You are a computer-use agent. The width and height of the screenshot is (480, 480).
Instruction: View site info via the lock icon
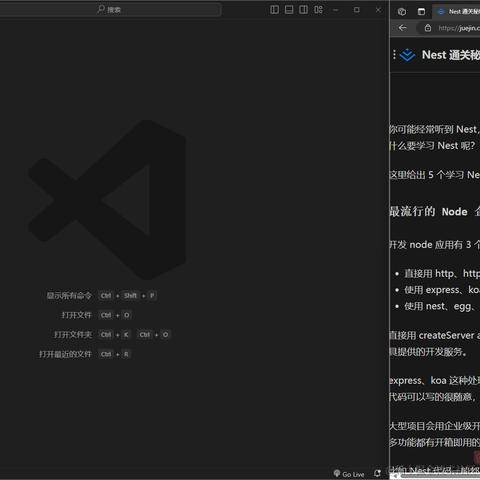(x=428, y=28)
